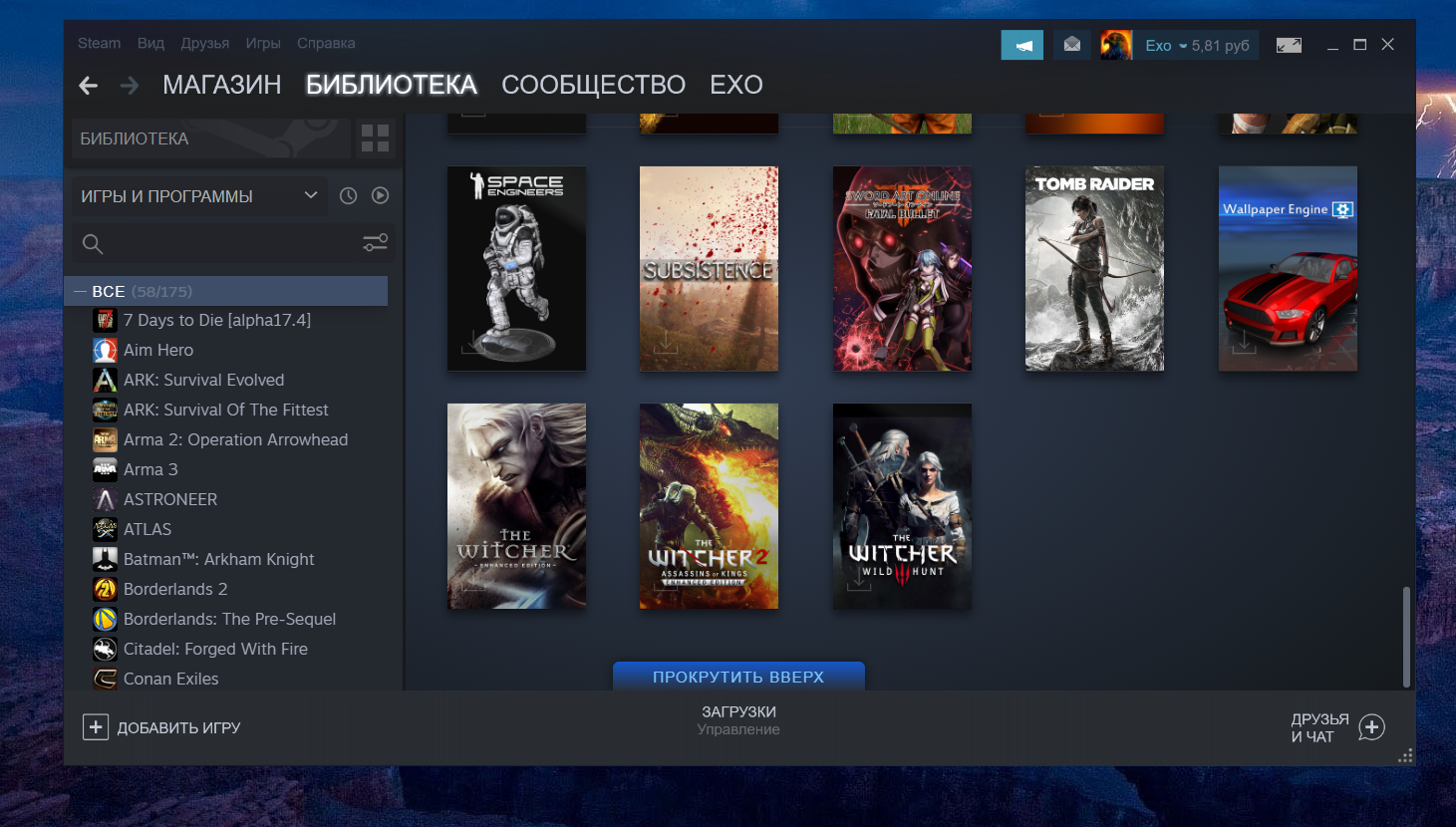The width and height of the screenshot is (1456, 827).
Task: Open Exo account balance dropdown
Action: (1197, 46)
